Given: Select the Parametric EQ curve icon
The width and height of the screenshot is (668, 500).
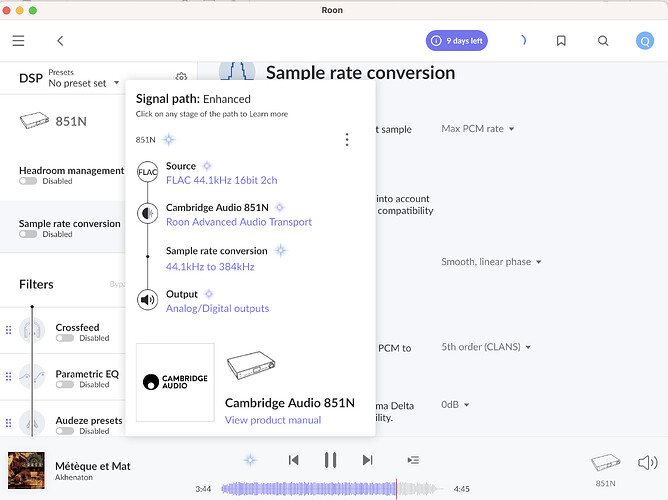Looking at the screenshot, I should (x=32, y=376).
